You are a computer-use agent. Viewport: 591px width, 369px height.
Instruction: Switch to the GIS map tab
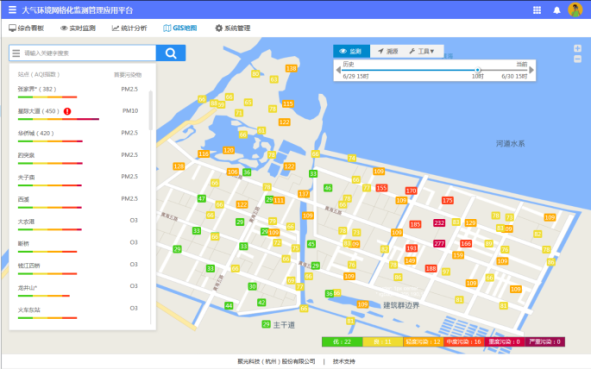180,28
